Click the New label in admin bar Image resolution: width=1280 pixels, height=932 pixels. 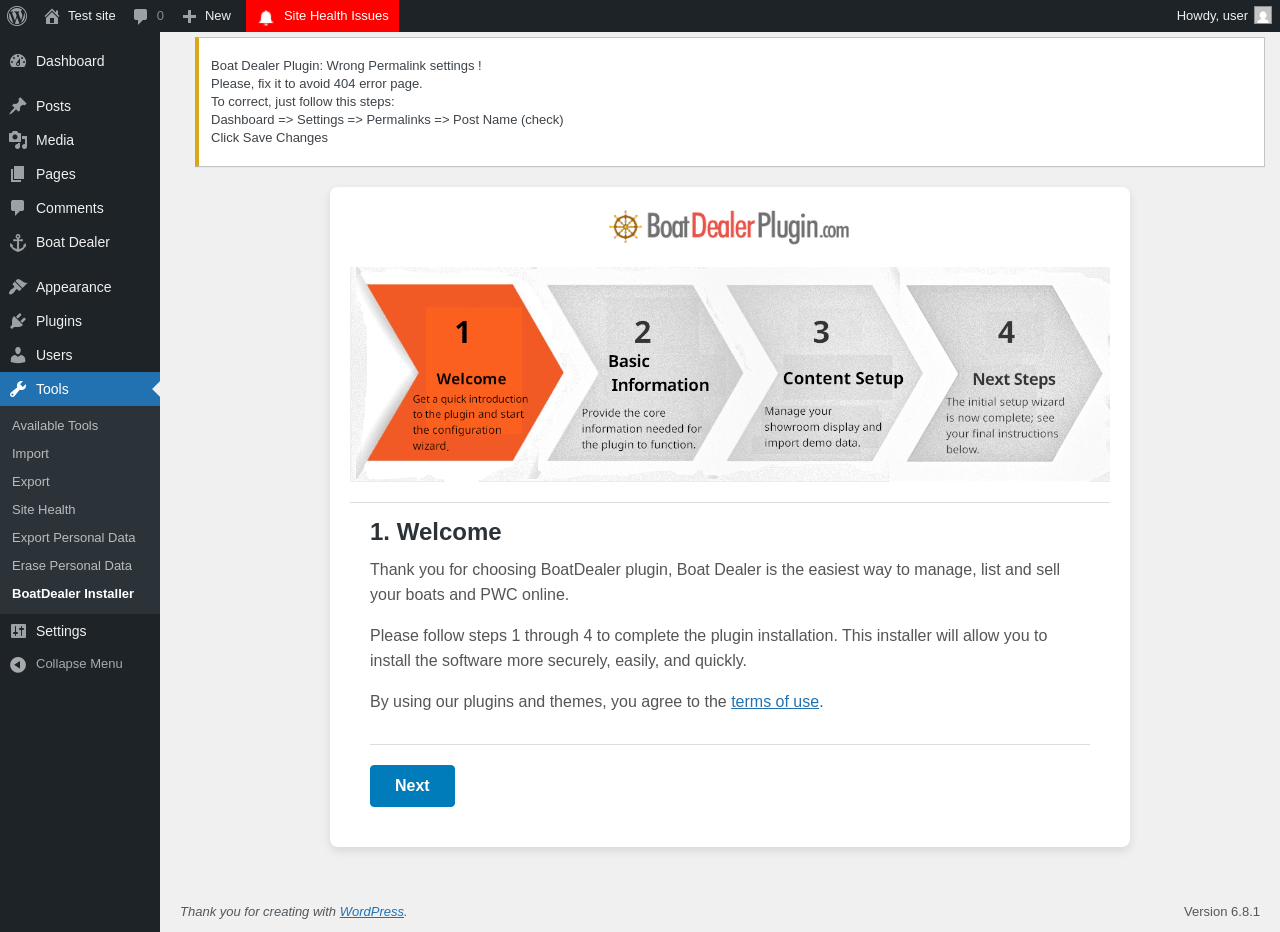click(218, 15)
